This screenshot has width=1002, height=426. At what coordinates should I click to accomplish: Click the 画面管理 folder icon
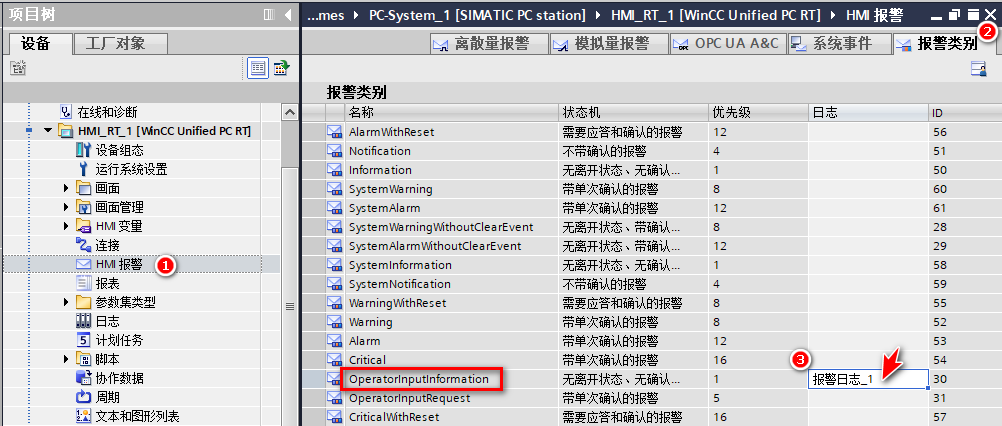click(x=84, y=208)
